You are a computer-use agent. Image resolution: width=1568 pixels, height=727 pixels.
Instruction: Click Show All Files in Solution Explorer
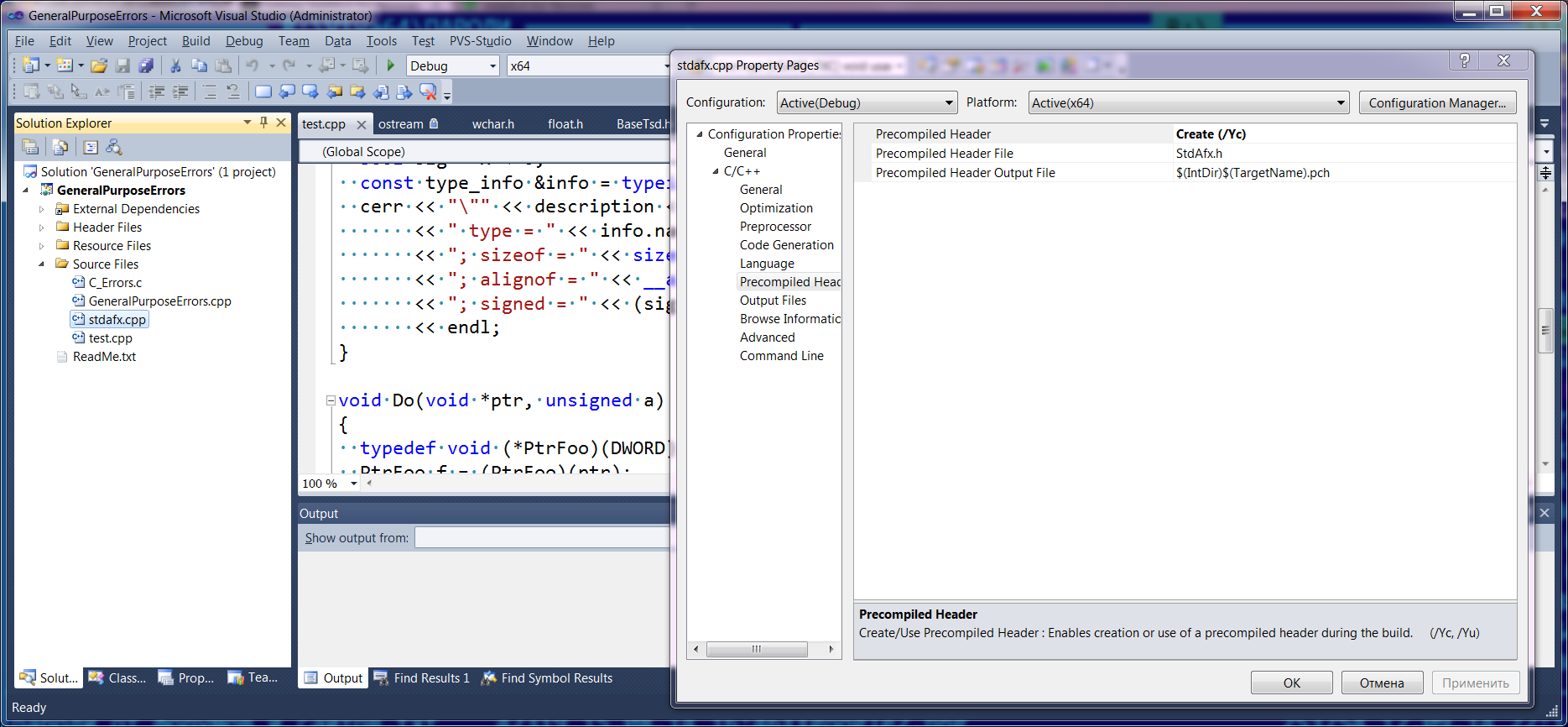[60, 147]
